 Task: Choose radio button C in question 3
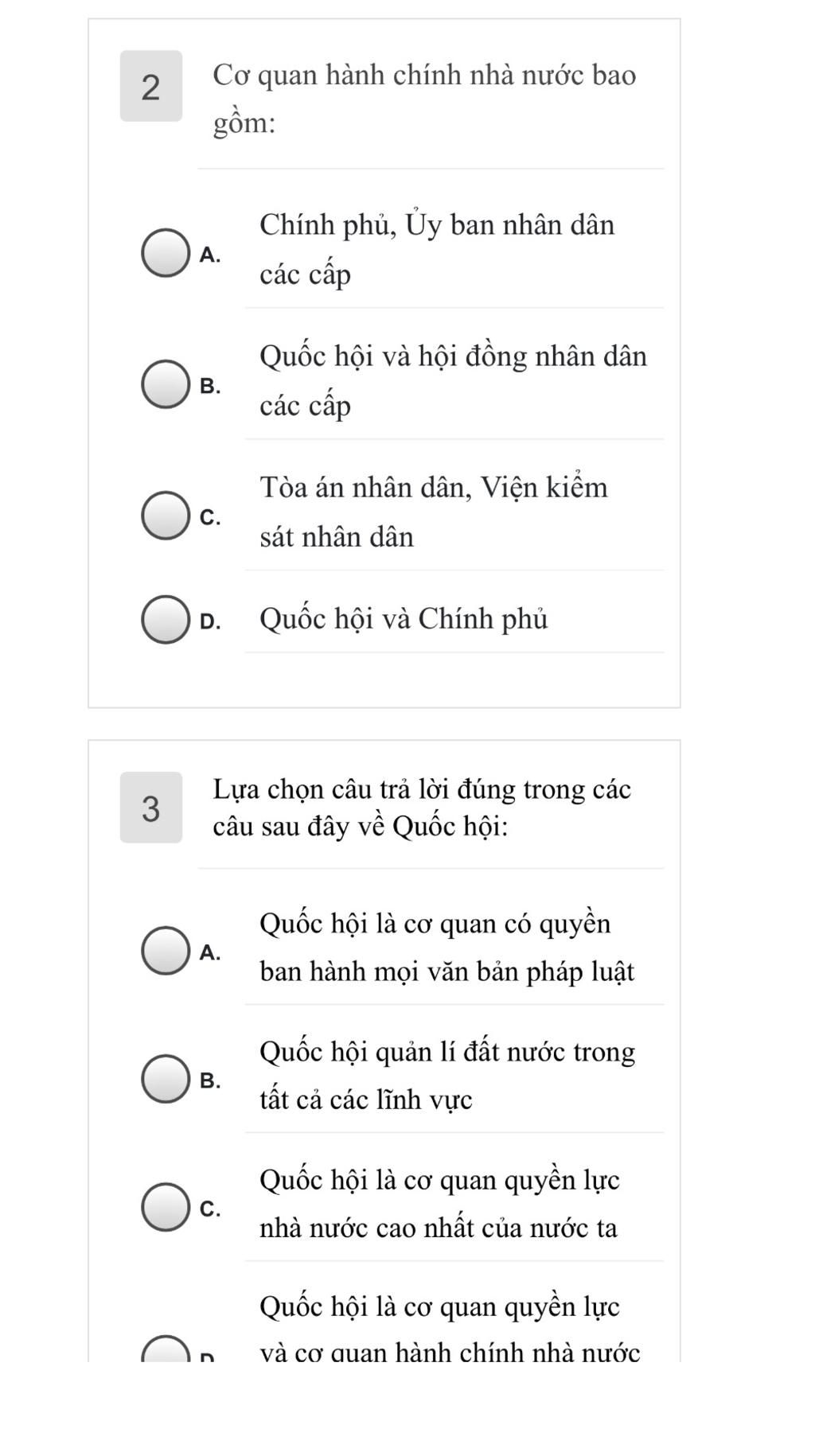coord(166,1207)
